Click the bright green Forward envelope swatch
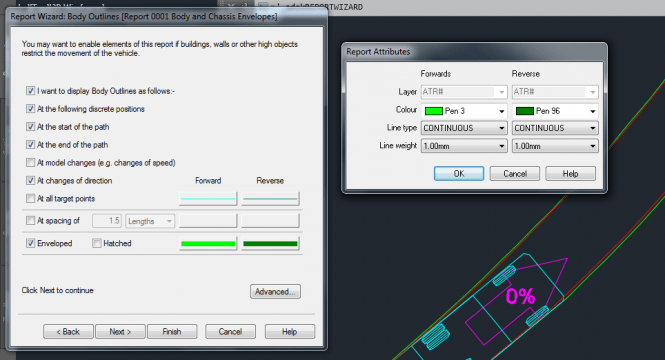665x360 pixels. pos(208,244)
